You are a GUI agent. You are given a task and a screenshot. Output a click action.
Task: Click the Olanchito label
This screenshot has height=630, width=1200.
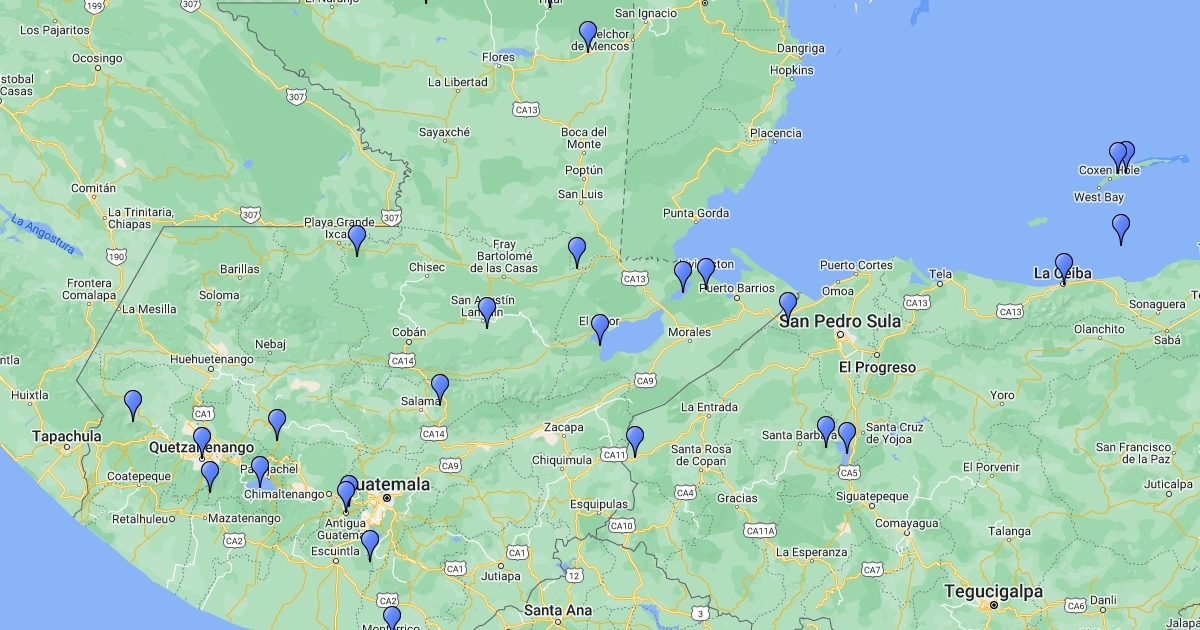pos(1099,329)
